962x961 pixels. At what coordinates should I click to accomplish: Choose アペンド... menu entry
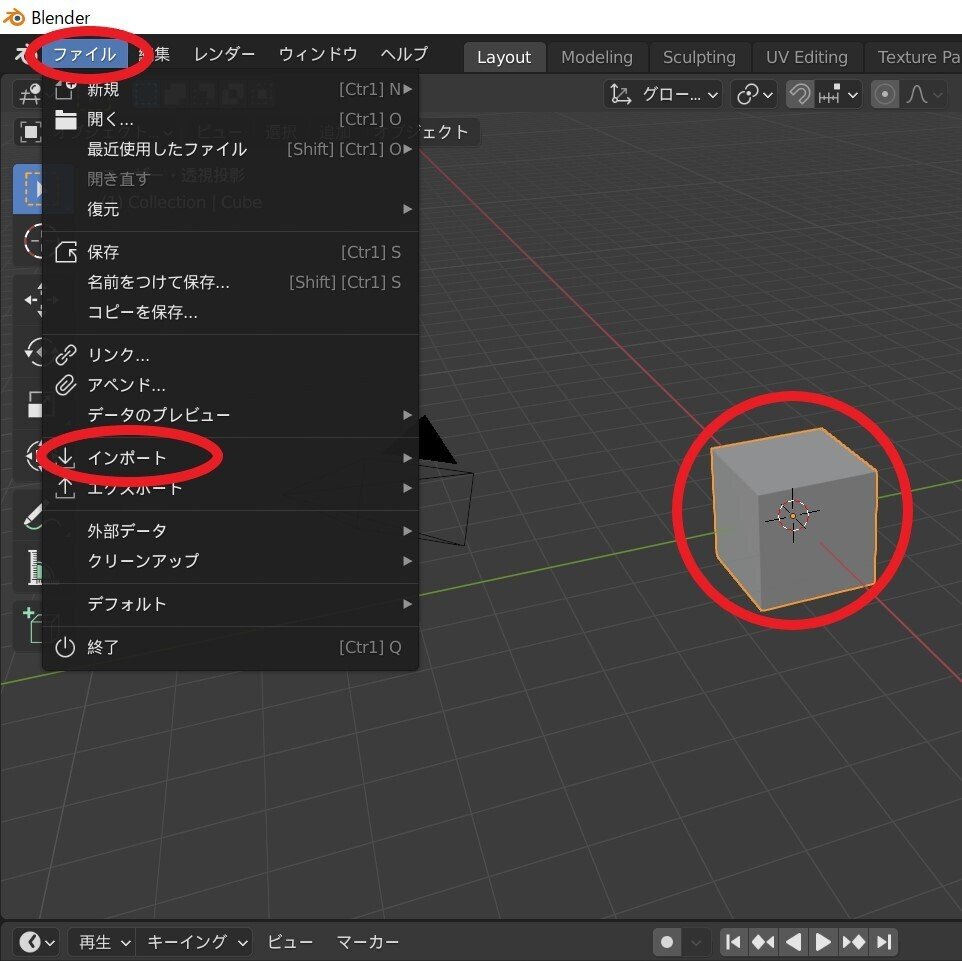(231, 385)
